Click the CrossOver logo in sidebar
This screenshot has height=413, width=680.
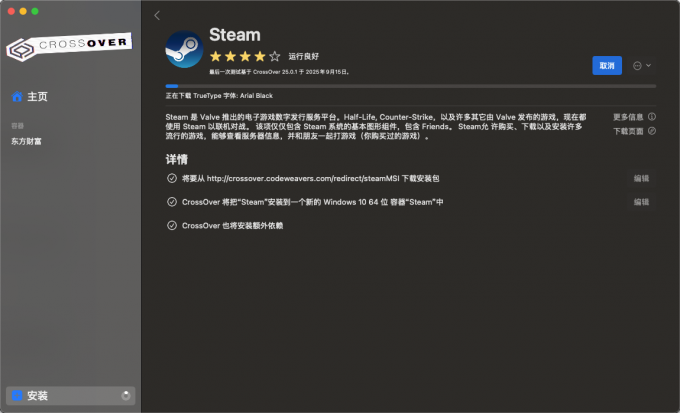click(x=69, y=46)
